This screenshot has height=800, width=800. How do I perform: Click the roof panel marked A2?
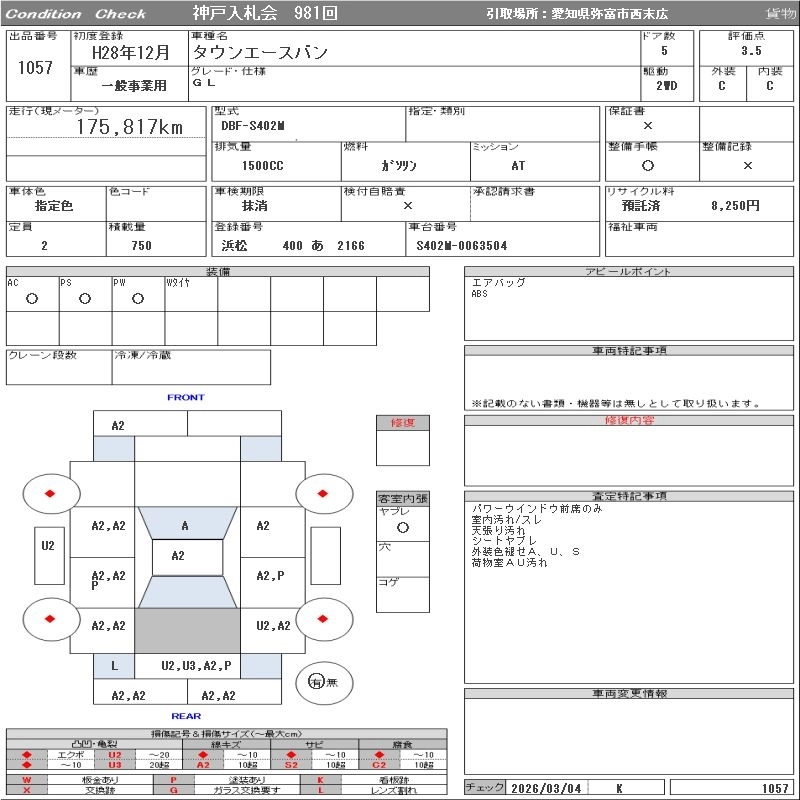(178, 556)
